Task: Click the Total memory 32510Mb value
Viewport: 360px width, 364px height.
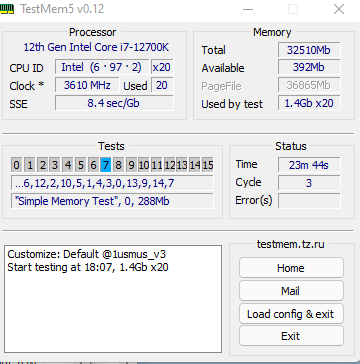Action: pos(309,50)
